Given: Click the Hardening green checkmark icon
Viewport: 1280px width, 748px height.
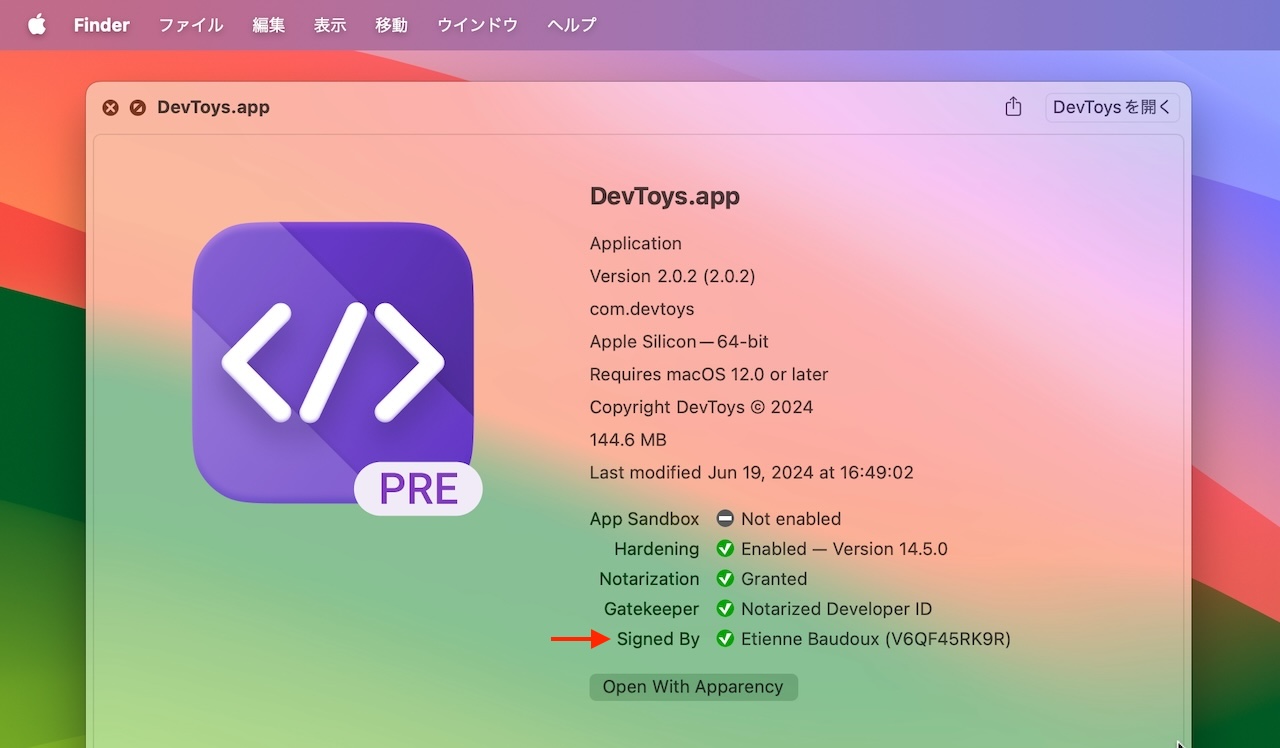Looking at the screenshot, I should coord(725,549).
